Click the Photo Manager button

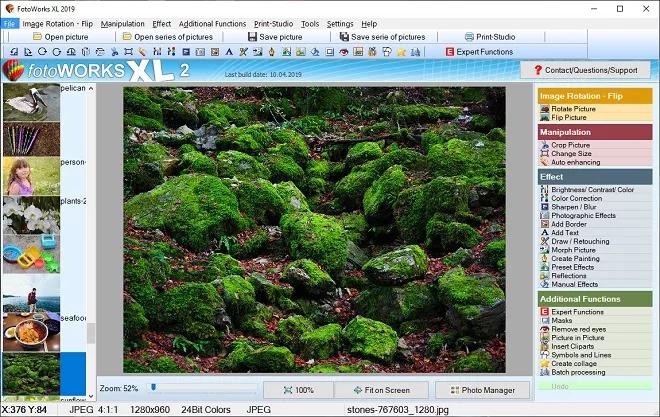point(482,390)
